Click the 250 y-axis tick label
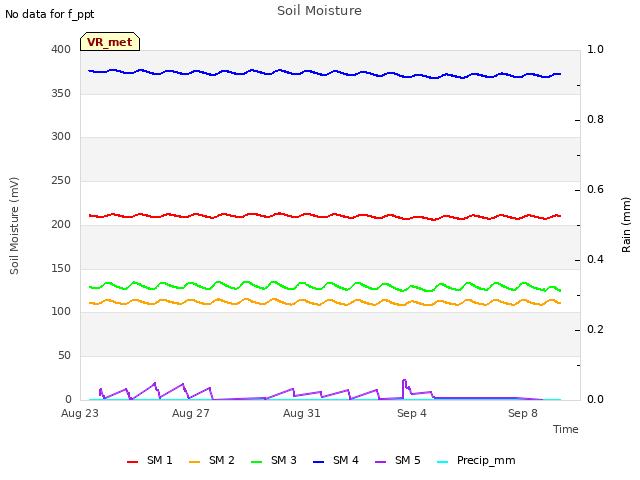 61,180
